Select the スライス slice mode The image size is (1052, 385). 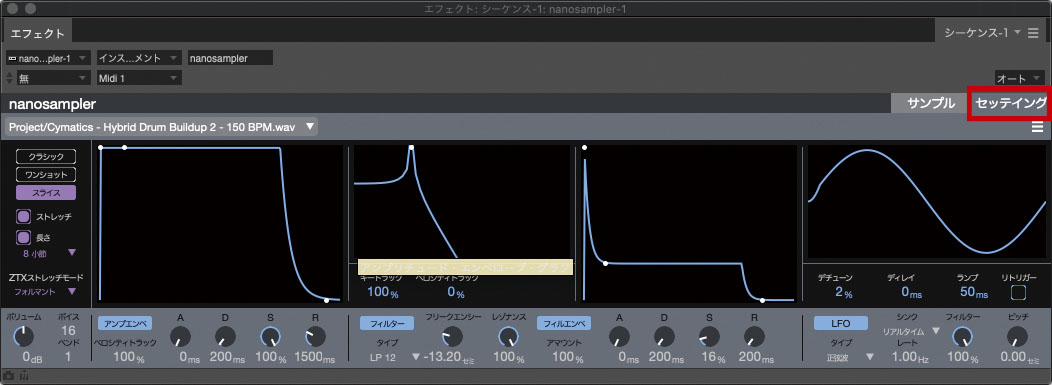(46, 192)
